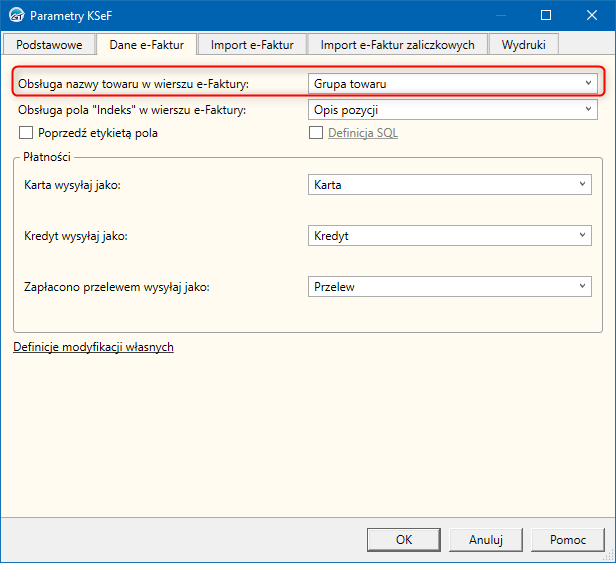The image size is (616, 563).
Task: Confirm settings with the OK button
Action: (404, 539)
